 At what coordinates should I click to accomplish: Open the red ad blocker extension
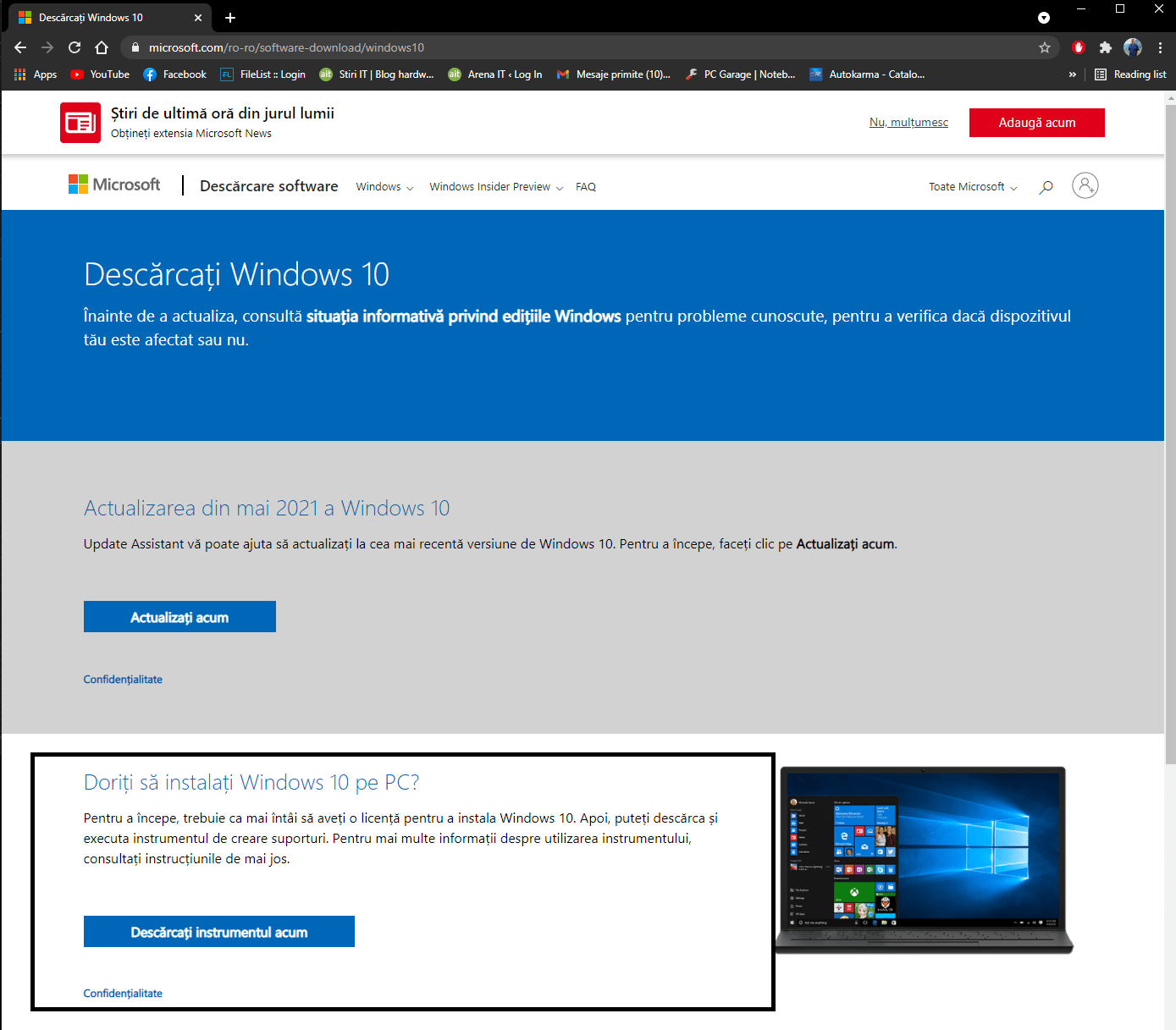point(1078,47)
